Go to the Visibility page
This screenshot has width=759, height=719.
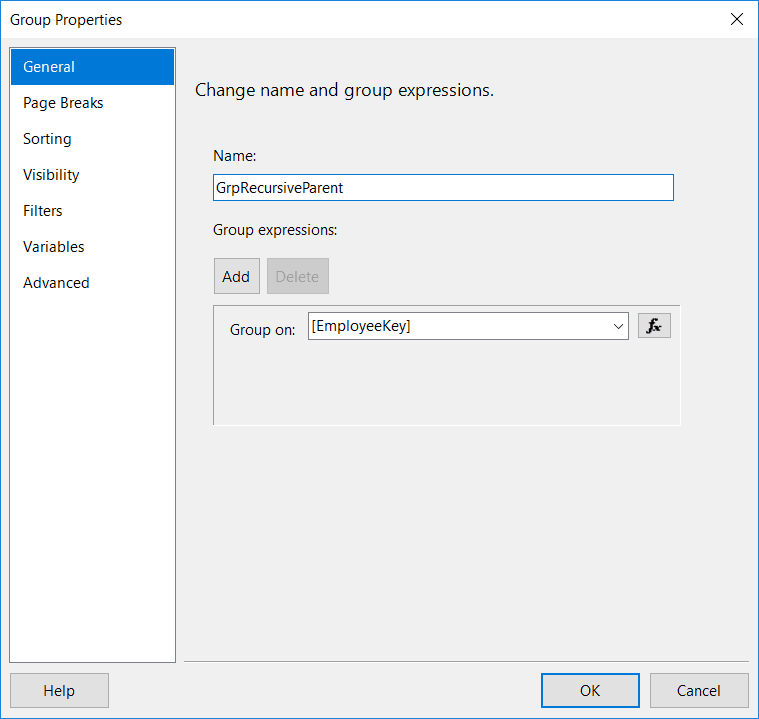click(51, 175)
